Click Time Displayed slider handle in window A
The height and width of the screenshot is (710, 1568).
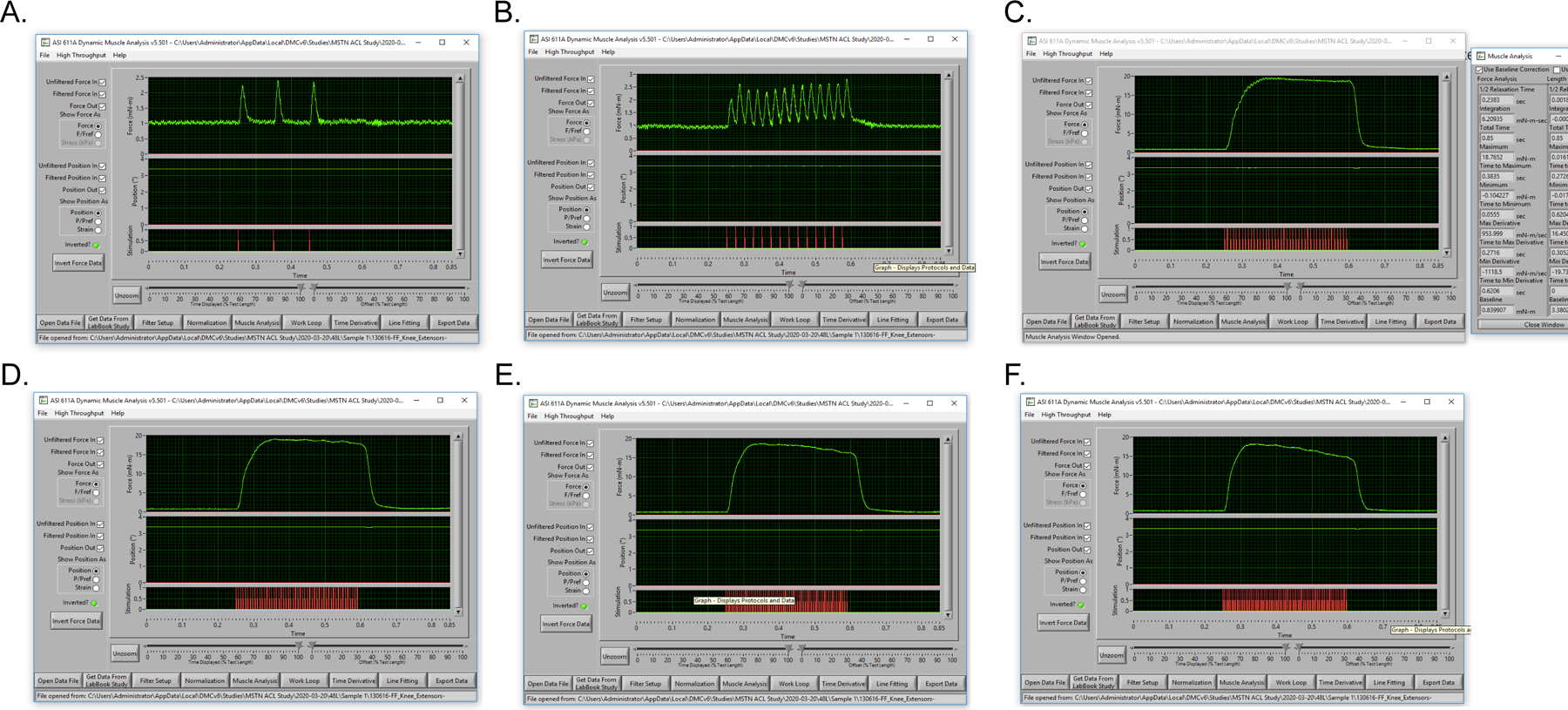301,287
